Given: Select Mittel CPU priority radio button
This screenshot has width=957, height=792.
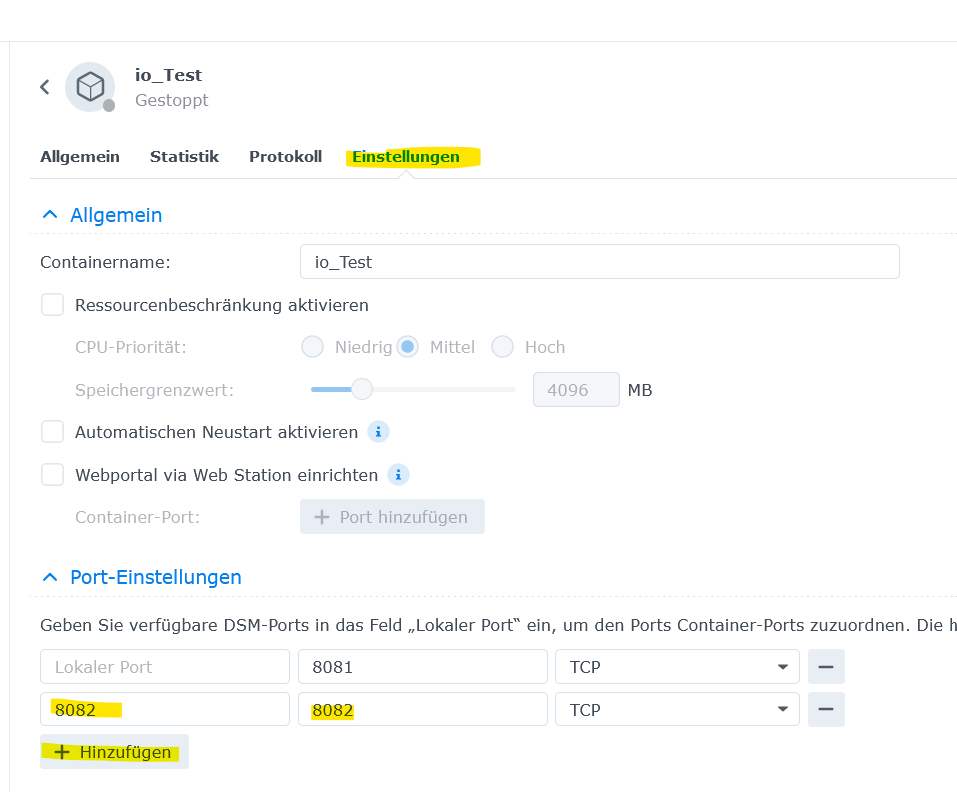Looking at the screenshot, I should coord(408,347).
